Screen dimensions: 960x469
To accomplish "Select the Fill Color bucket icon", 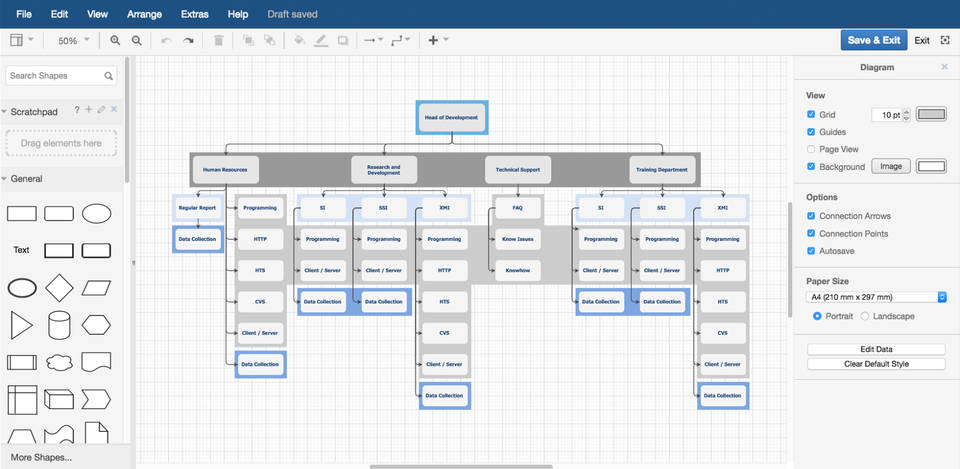I will click(298, 41).
